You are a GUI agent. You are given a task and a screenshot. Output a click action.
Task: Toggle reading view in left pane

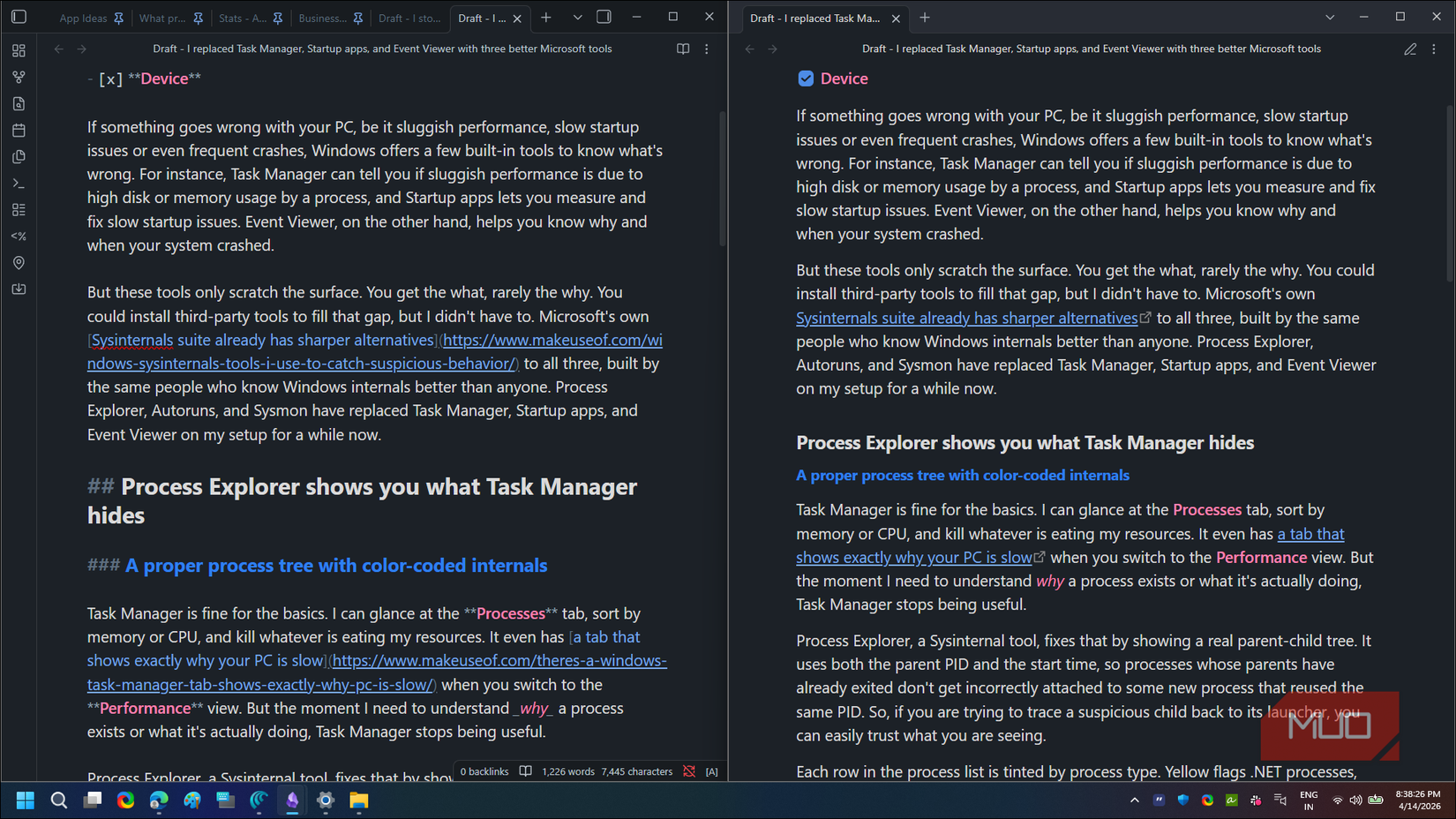tap(683, 49)
